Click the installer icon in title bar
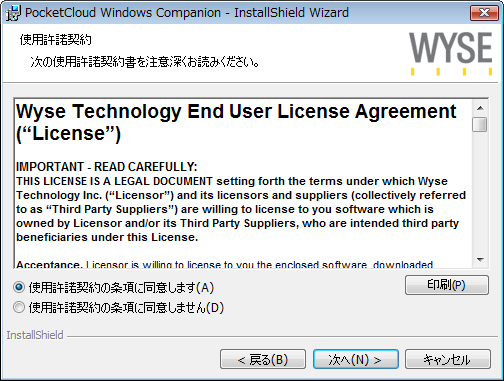 13,13
